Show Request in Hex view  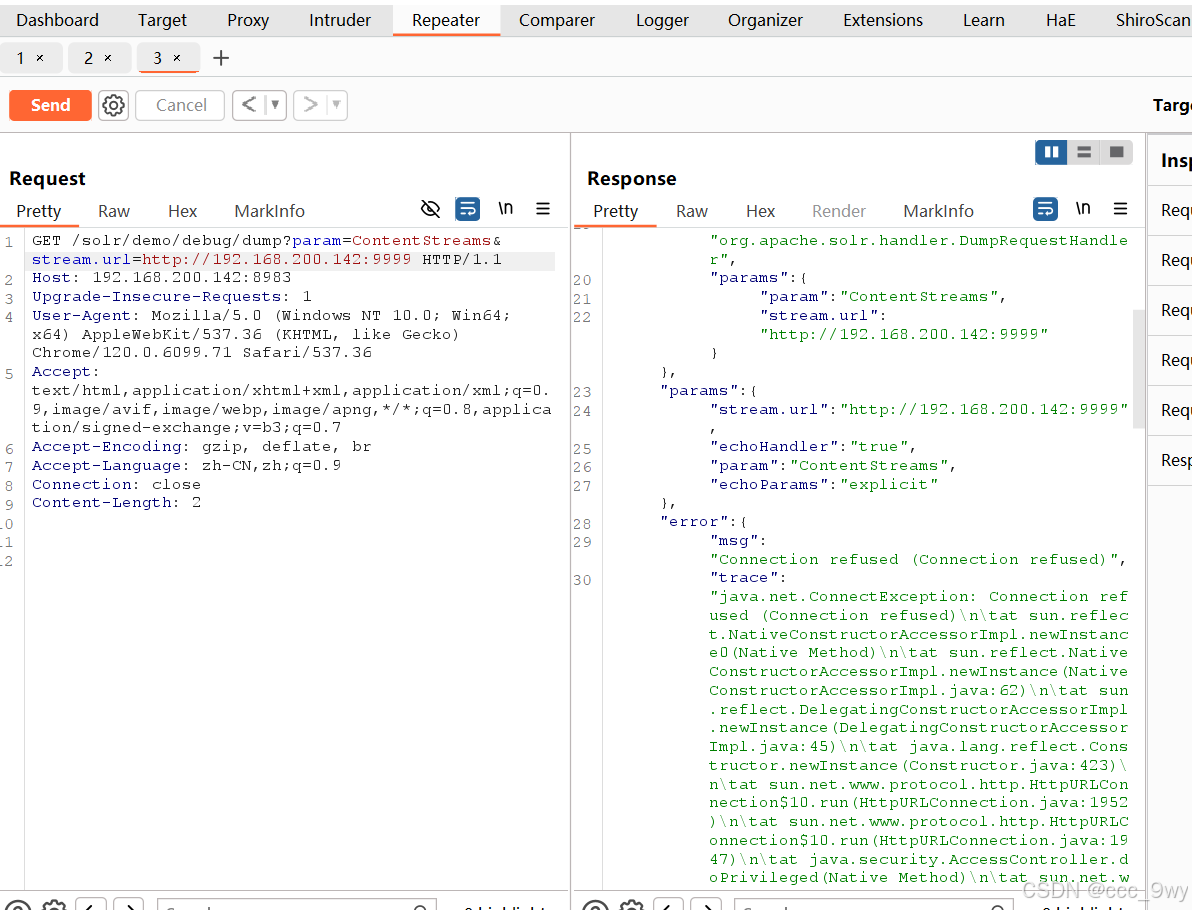182,211
